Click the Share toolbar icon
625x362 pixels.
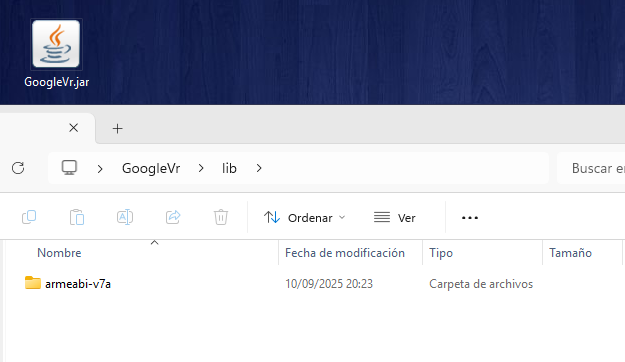click(x=173, y=217)
